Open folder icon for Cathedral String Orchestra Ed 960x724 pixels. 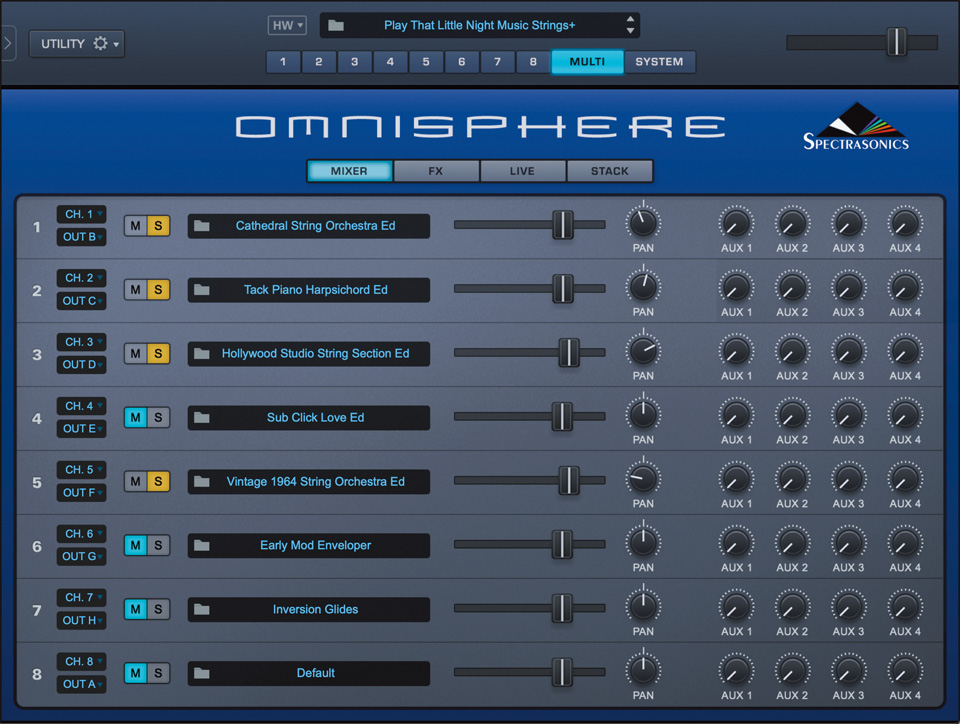pyautogui.click(x=201, y=226)
